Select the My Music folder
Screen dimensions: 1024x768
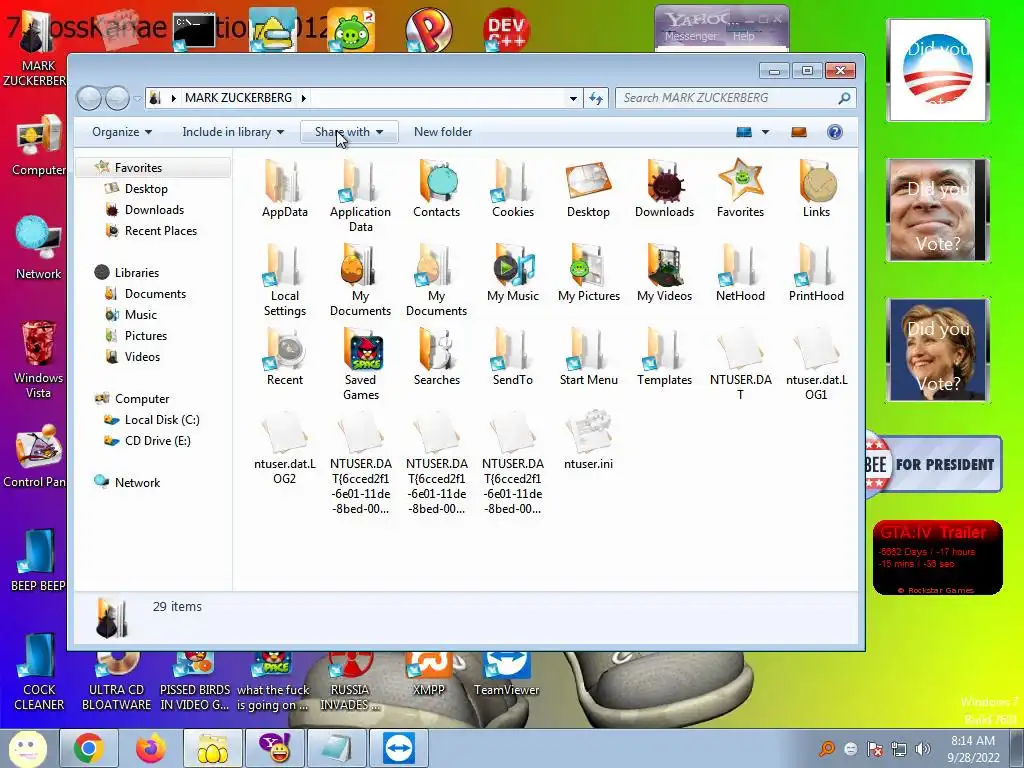513,273
